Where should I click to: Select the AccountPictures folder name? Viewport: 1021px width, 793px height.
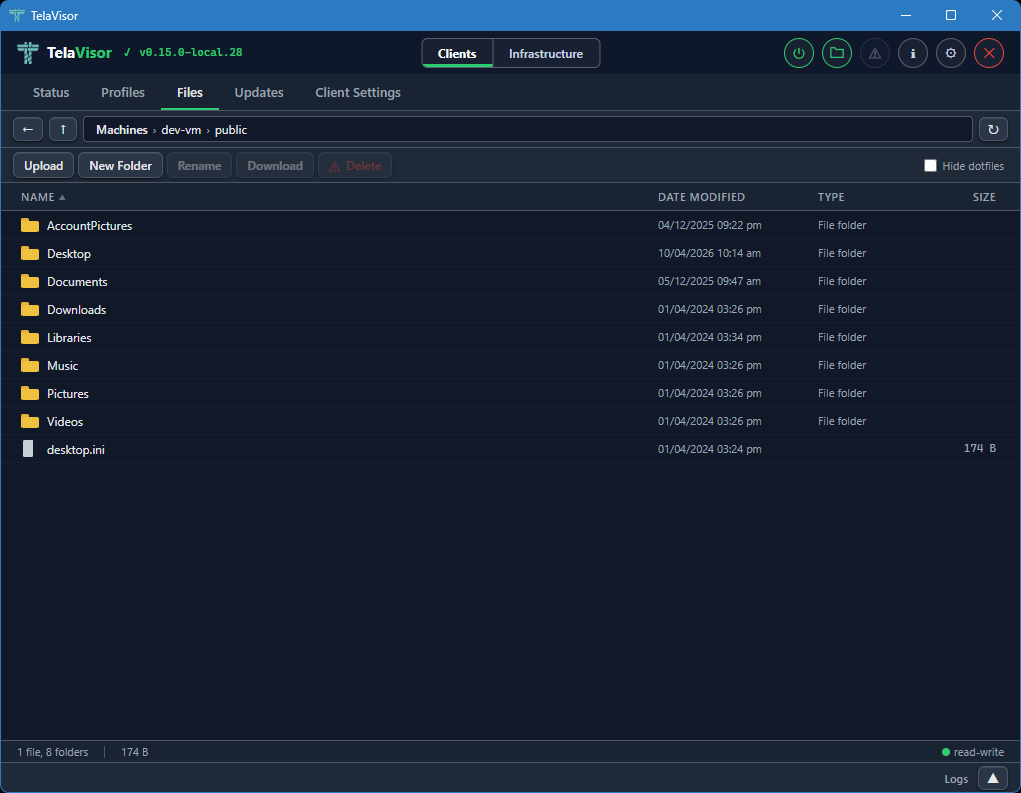coord(89,225)
